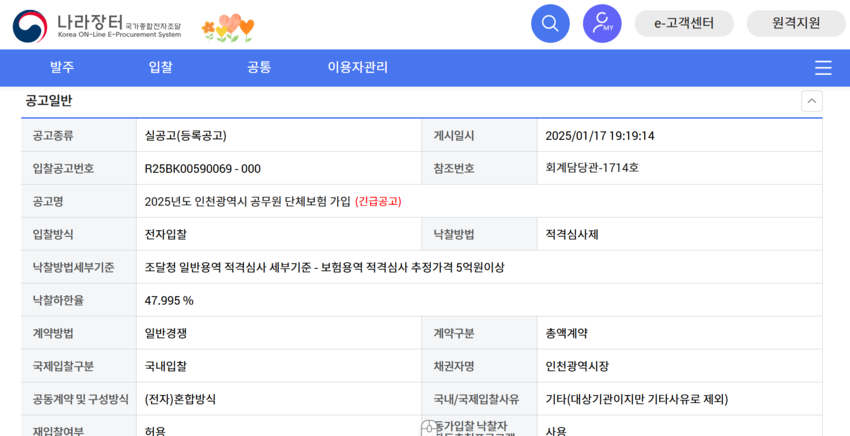Screen dimensions: 850x436
Task: Click the red (긴급공고) label
Action: (378, 201)
